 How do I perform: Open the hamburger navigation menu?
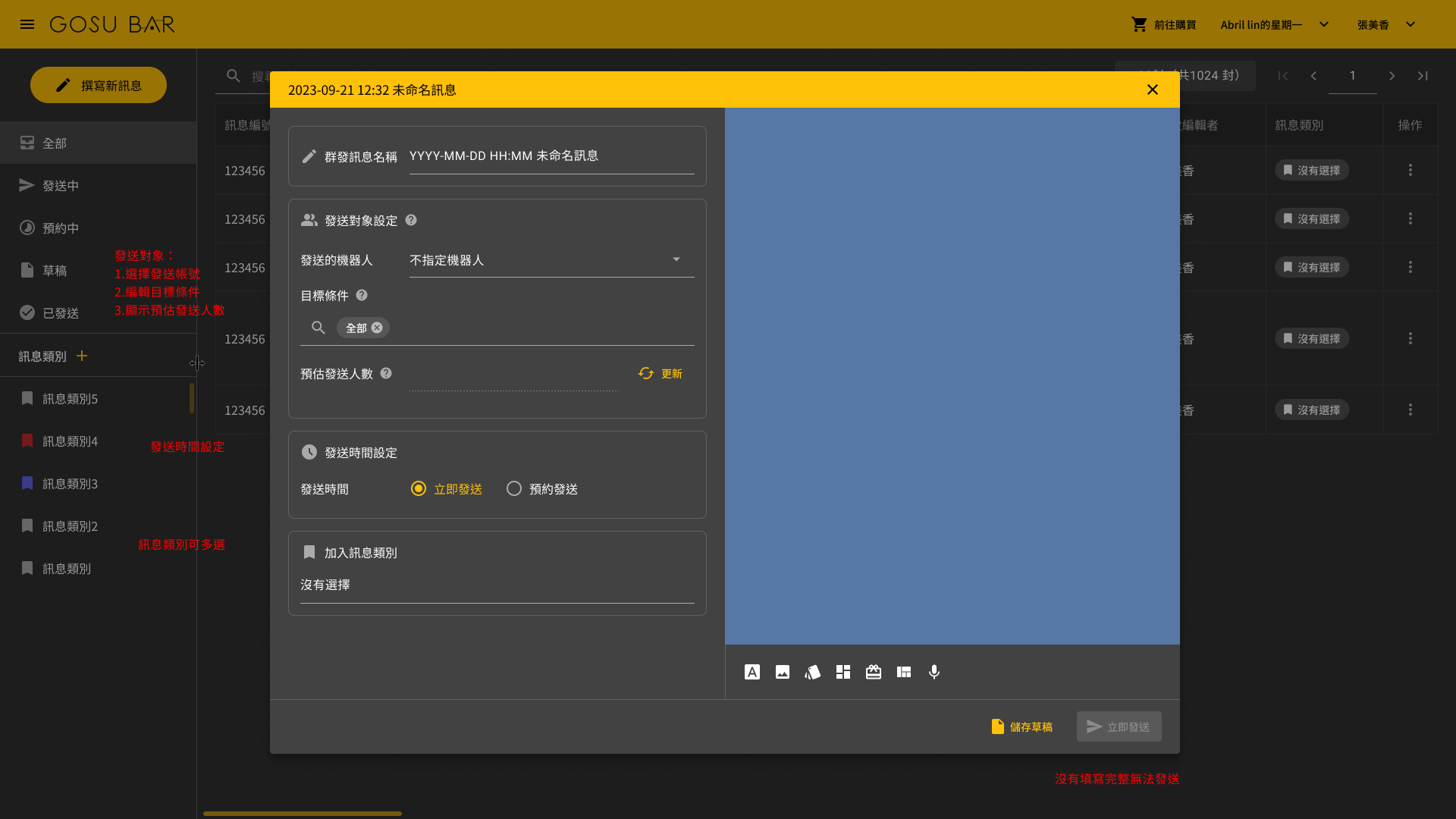point(27,24)
